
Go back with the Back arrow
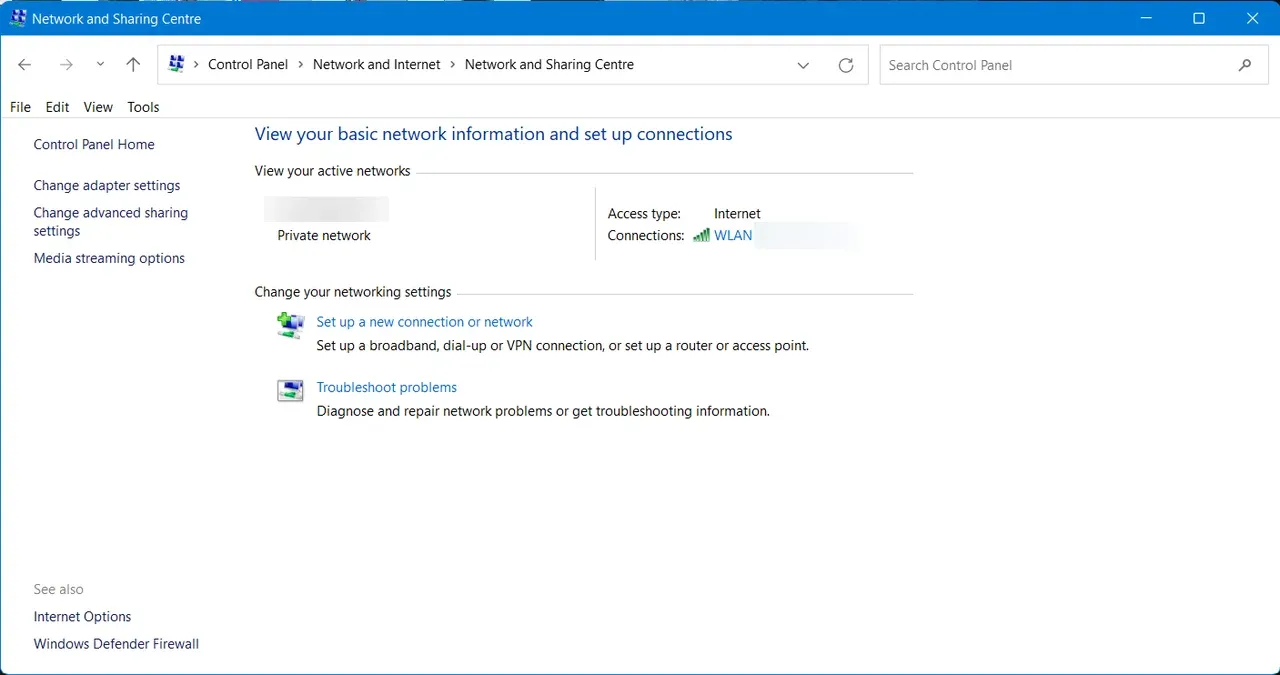25,65
